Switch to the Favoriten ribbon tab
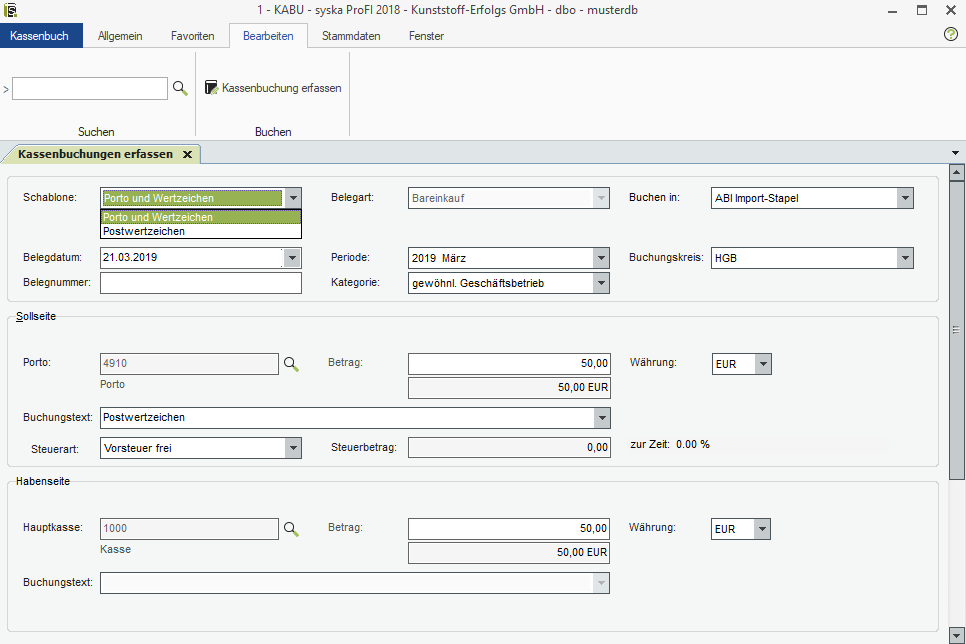966x644 pixels. point(193,36)
